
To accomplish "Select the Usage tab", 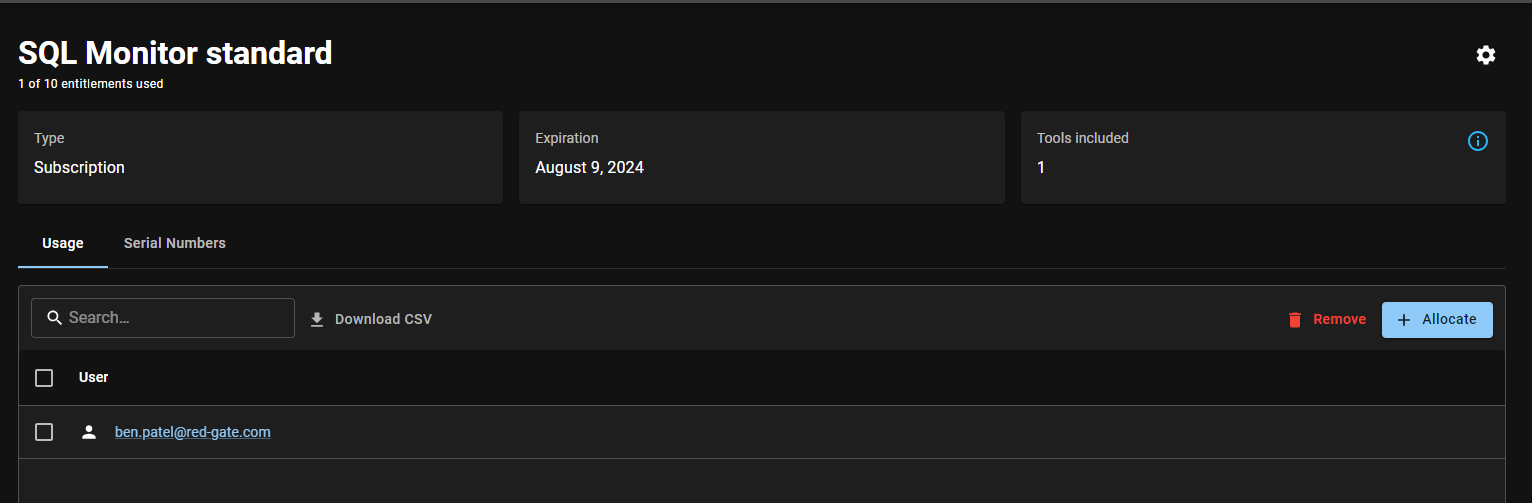I will coord(63,243).
